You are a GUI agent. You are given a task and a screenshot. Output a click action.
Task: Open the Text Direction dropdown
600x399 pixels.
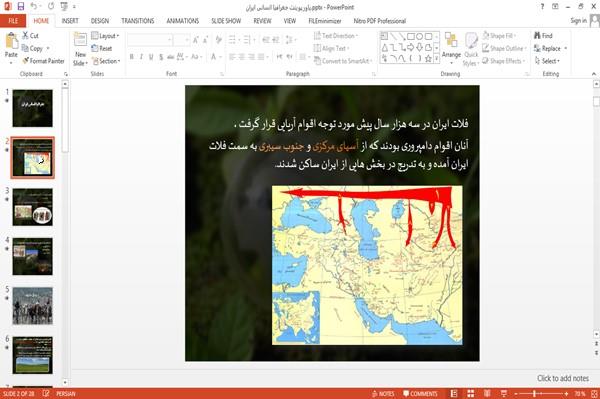pos(336,36)
